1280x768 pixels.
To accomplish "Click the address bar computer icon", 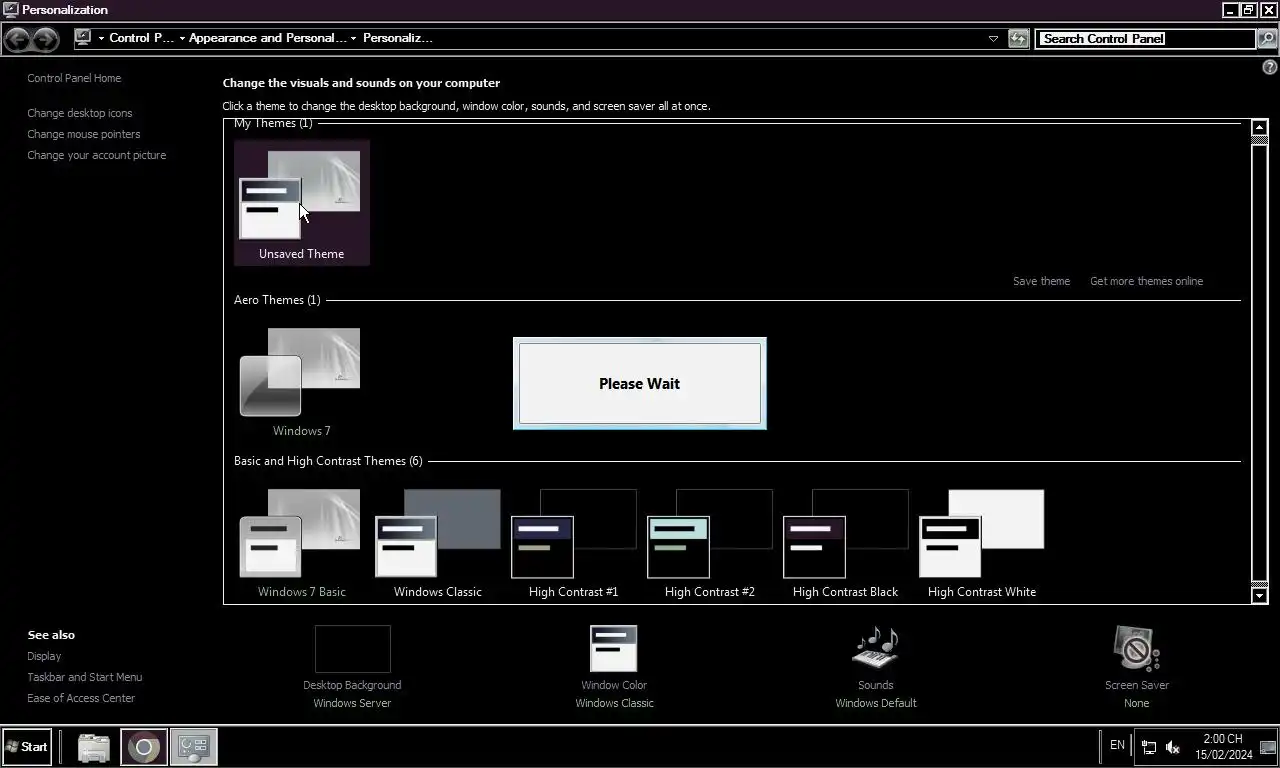I will point(83,38).
